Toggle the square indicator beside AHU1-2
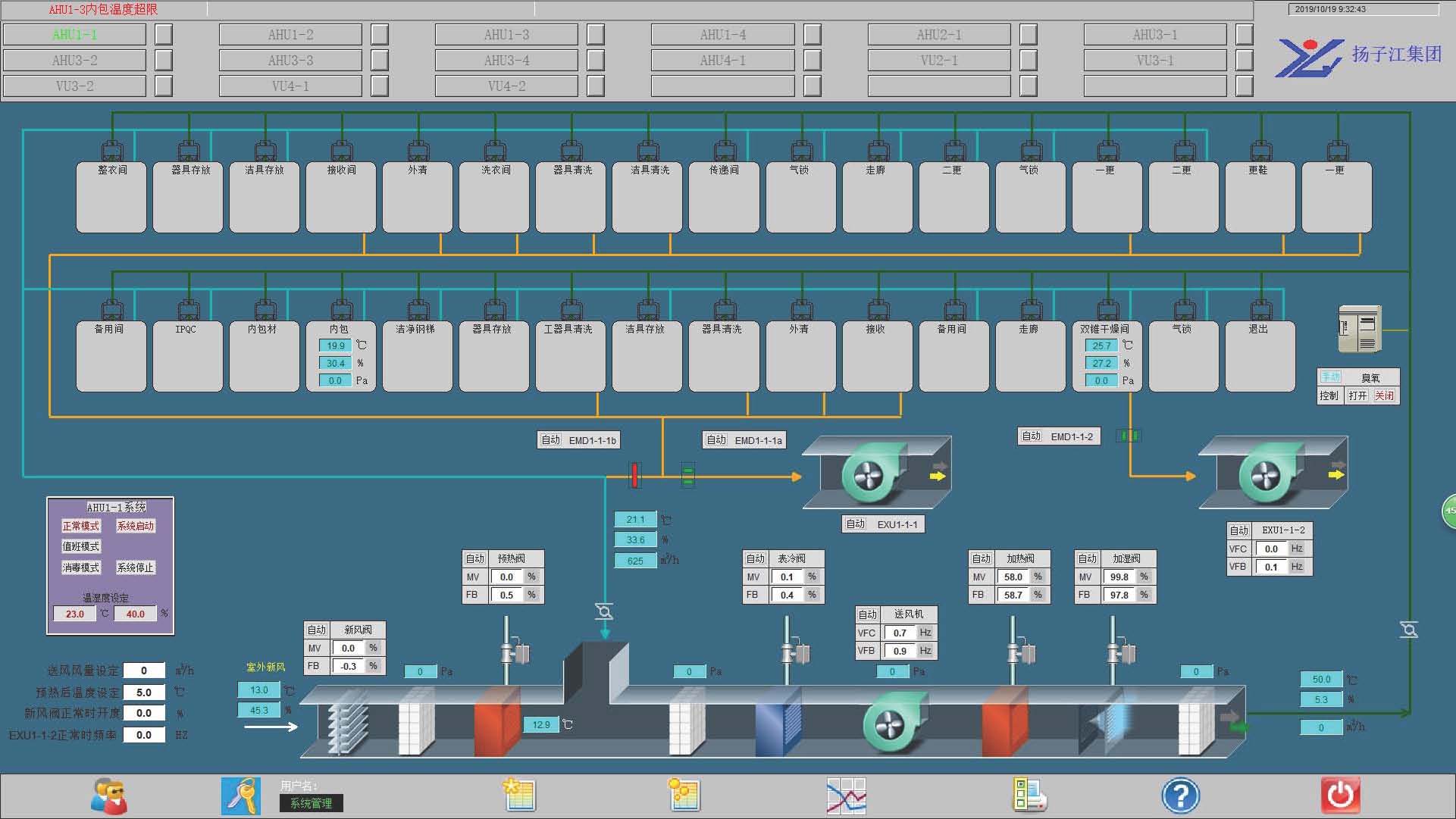Viewport: 1456px width, 819px height. 380,35
